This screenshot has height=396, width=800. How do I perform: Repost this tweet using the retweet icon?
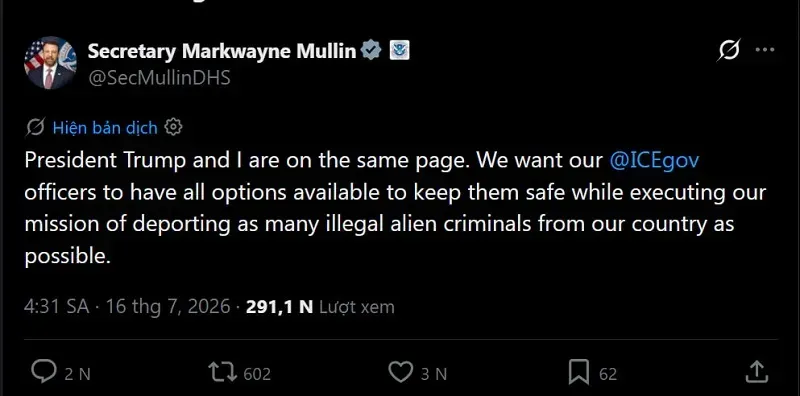(x=223, y=373)
